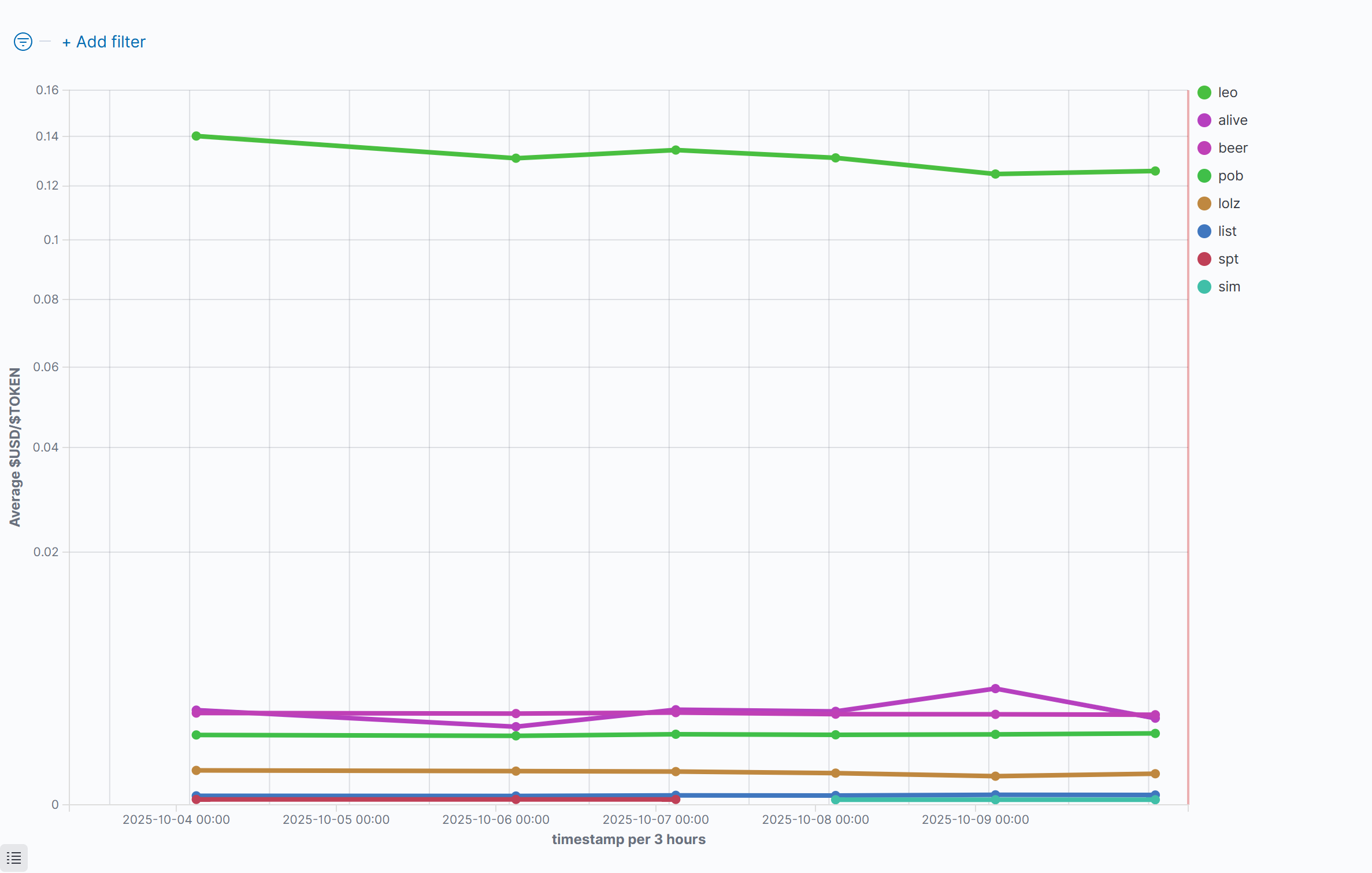Select the sim legend entry
The image size is (1372, 873).
1229,287
